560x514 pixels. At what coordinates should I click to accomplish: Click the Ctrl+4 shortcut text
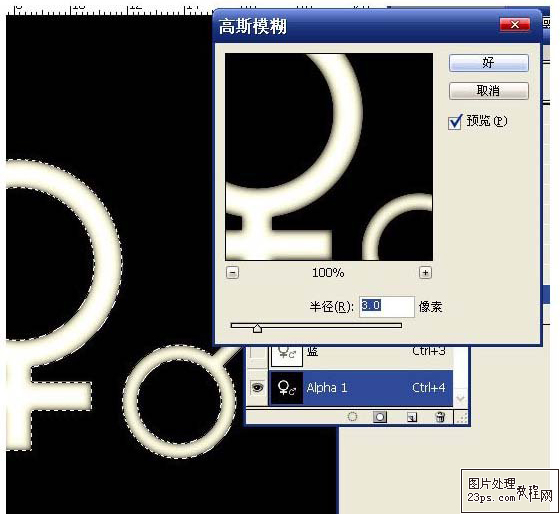429,388
